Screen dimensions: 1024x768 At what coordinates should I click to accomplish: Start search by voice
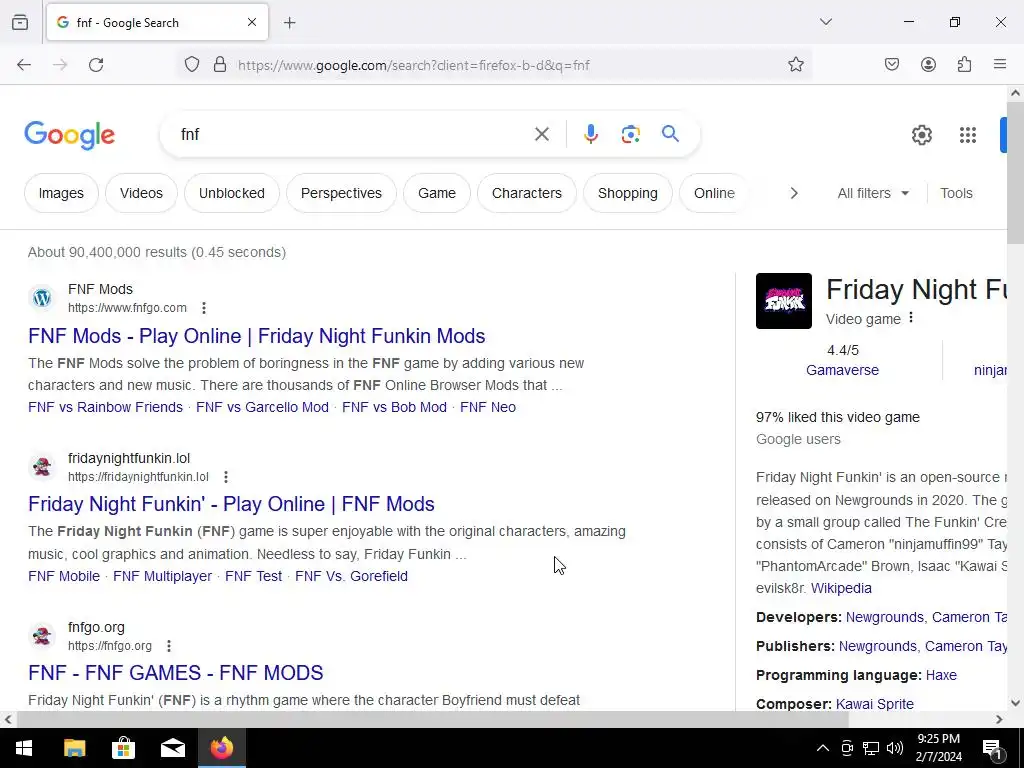pyautogui.click(x=590, y=135)
